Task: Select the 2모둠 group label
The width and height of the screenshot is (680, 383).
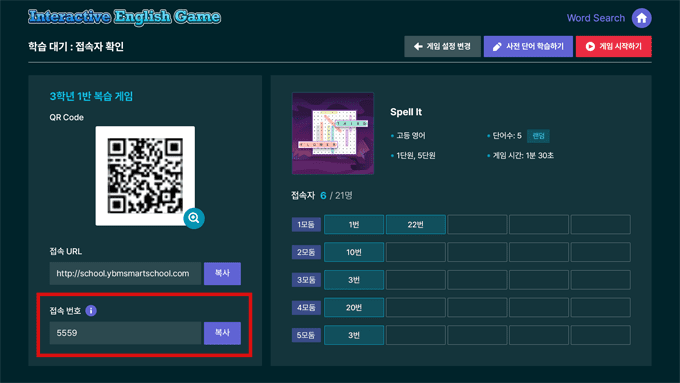Action: click(x=306, y=252)
